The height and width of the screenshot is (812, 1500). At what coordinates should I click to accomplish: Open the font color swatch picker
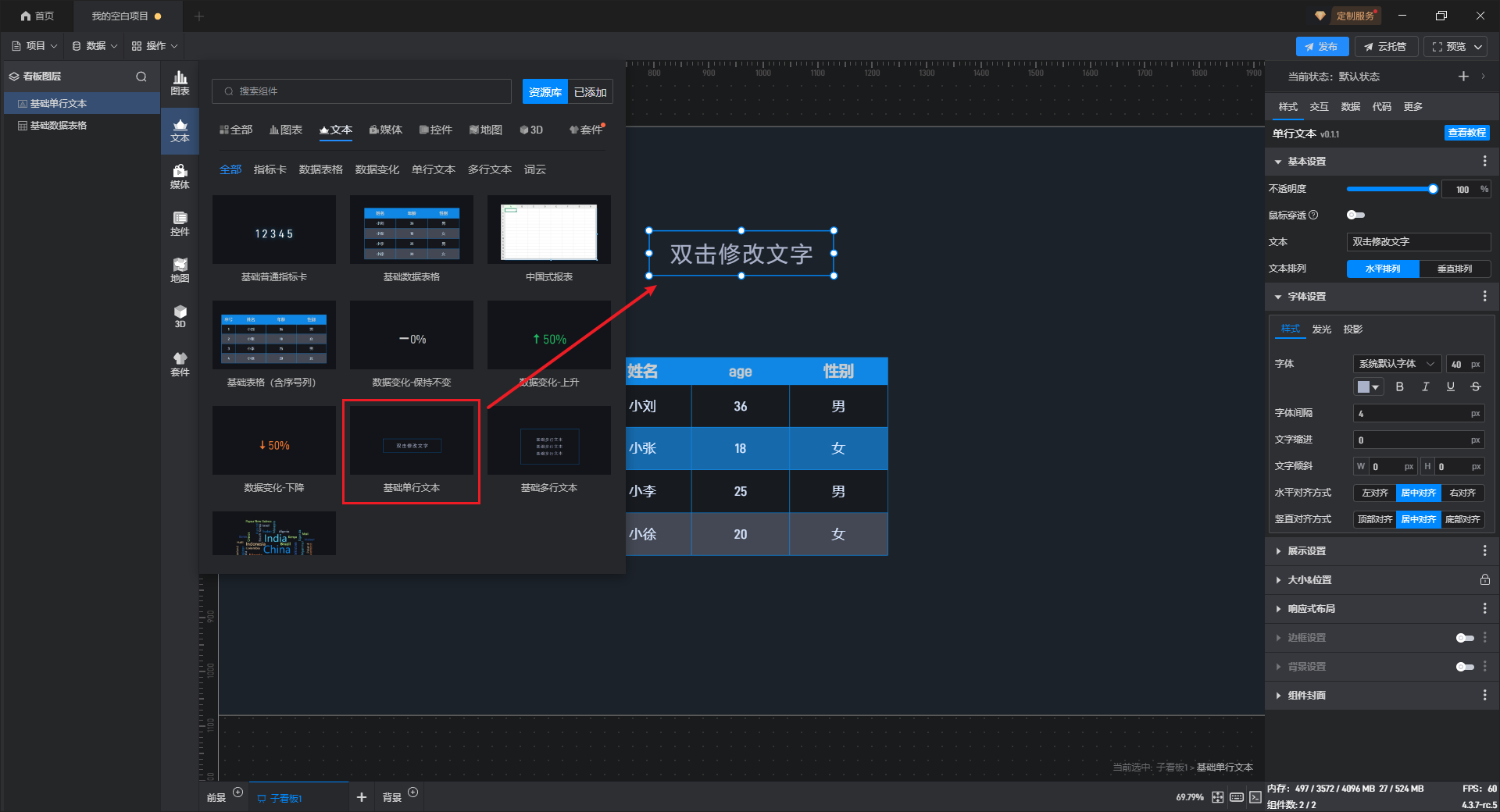click(1368, 386)
